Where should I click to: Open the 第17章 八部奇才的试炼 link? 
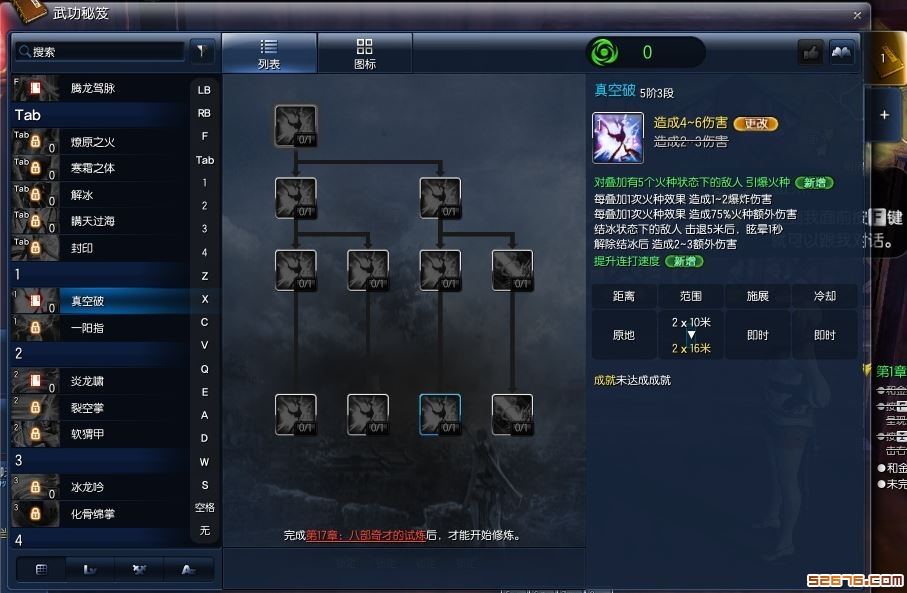tap(366, 535)
